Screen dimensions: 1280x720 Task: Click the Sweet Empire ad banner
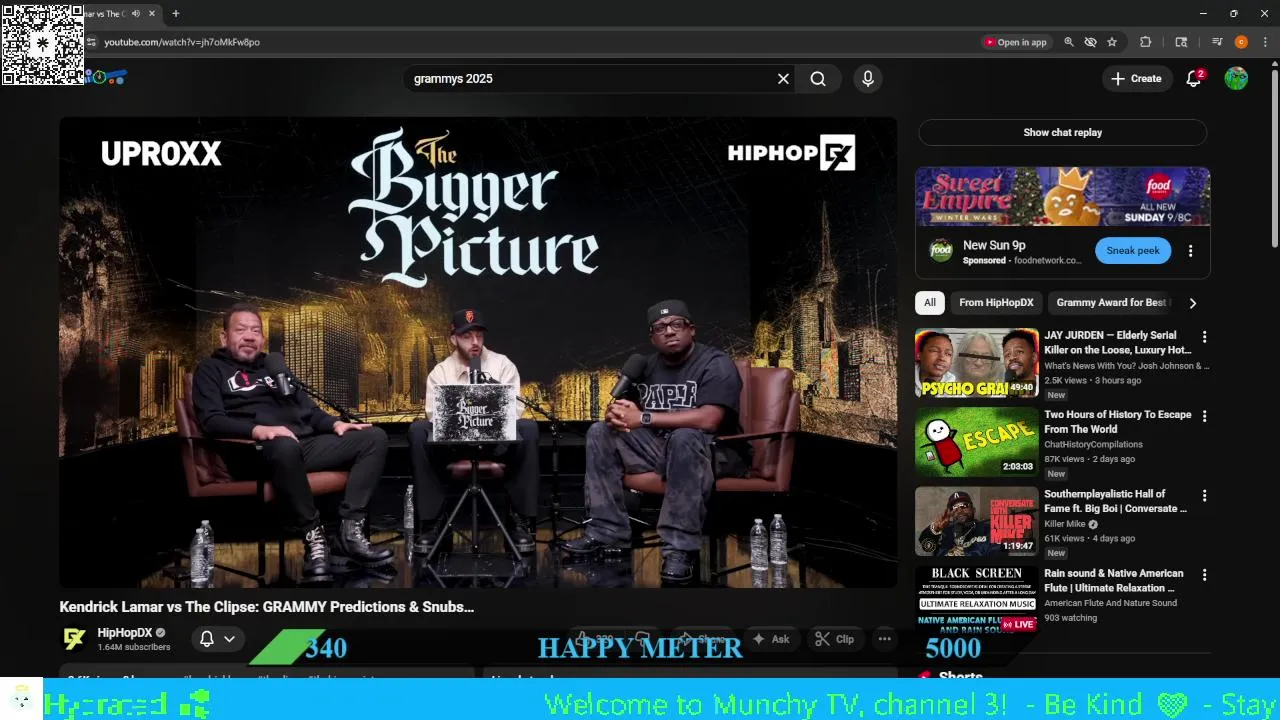(x=1063, y=197)
